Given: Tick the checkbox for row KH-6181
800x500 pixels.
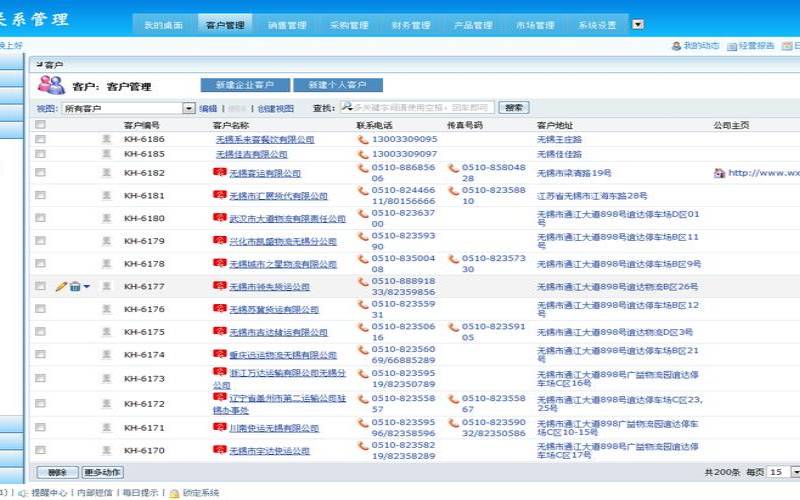Looking at the screenshot, I should tap(40, 195).
